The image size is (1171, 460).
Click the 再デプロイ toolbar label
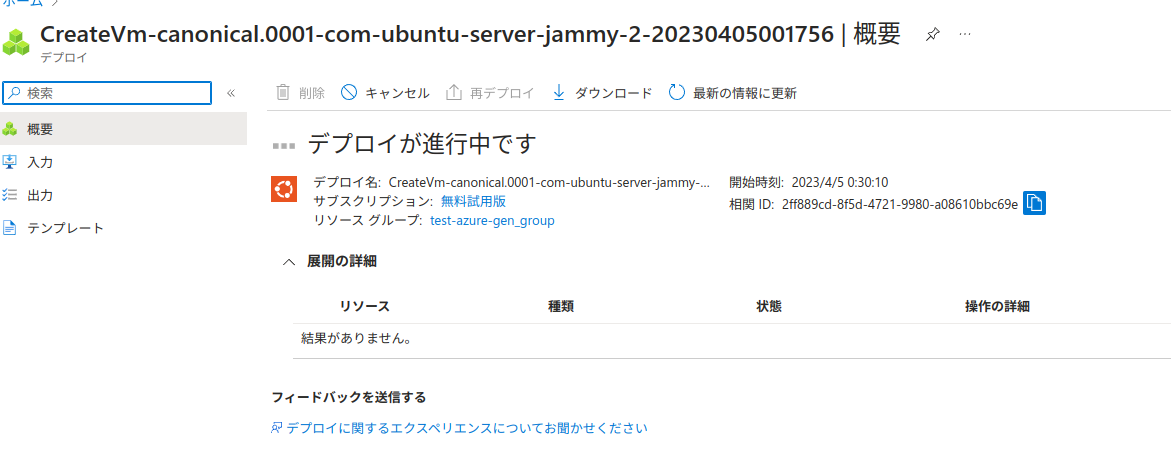pyautogui.click(x=503, y=93)
